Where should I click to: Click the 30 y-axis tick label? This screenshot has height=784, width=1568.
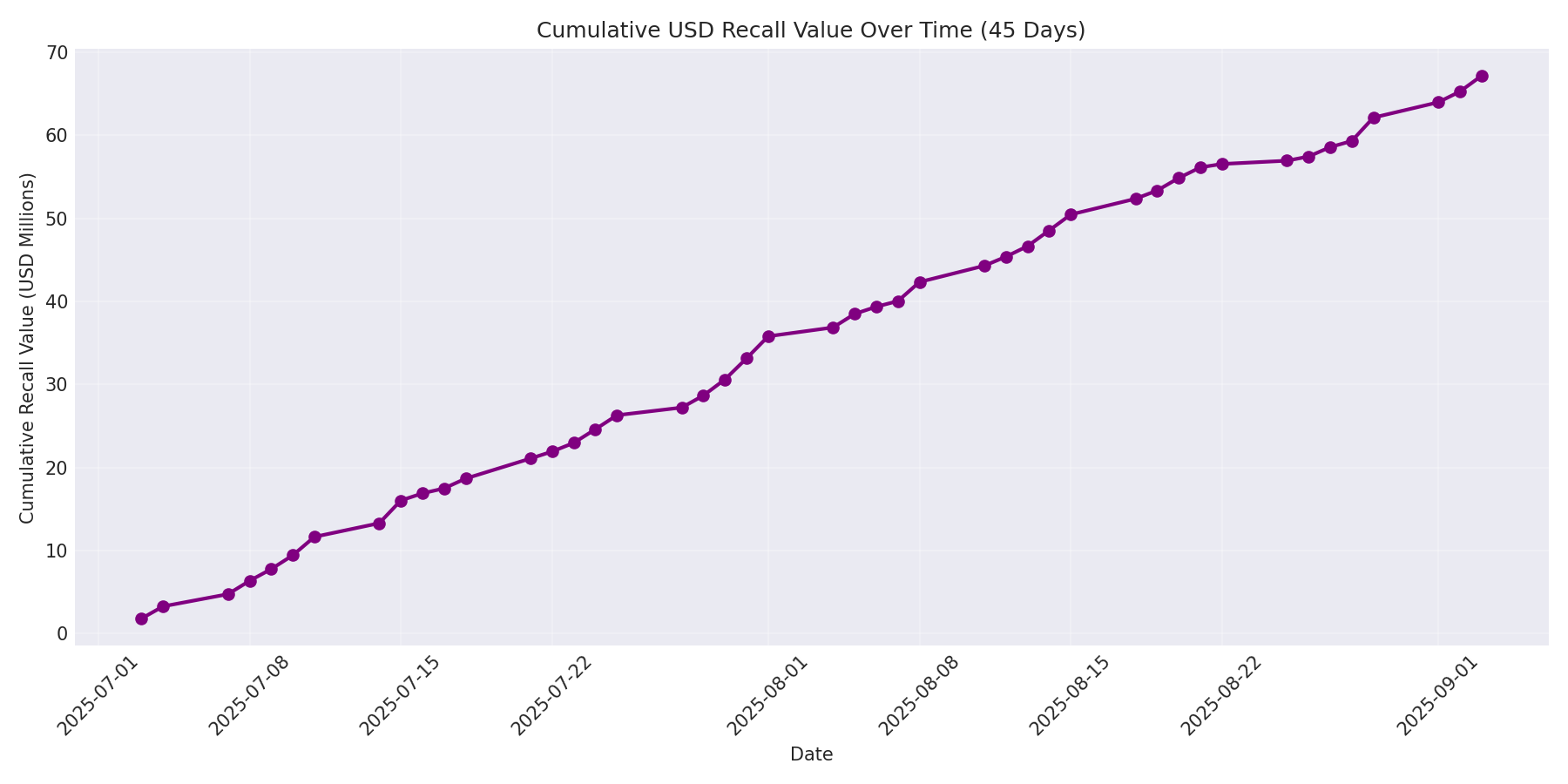tap(58, 385)
